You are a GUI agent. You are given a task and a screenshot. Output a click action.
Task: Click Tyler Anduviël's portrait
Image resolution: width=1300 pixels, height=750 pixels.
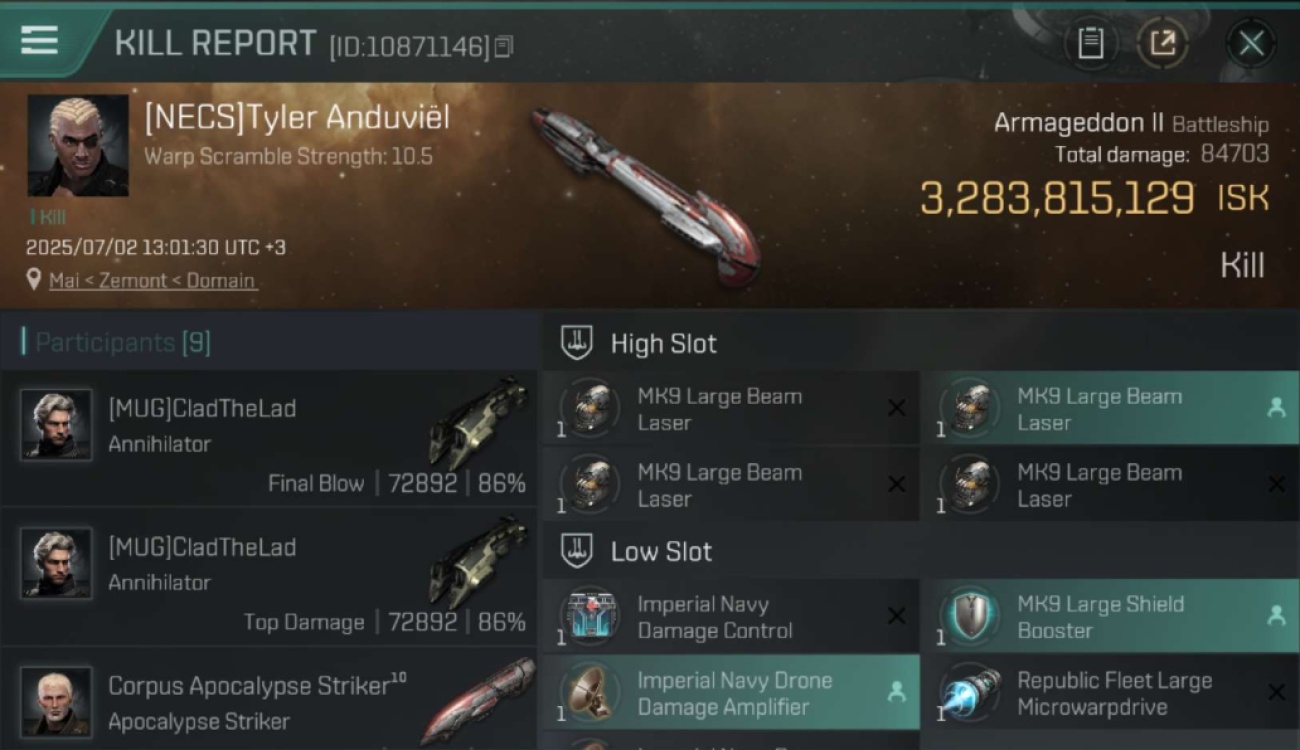[x=78, y=146]
